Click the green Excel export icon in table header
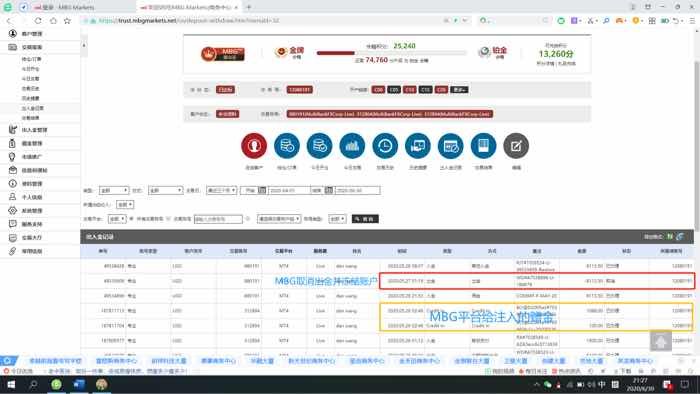Viewport: 700px width, 394px height. (x=670, y=236)
